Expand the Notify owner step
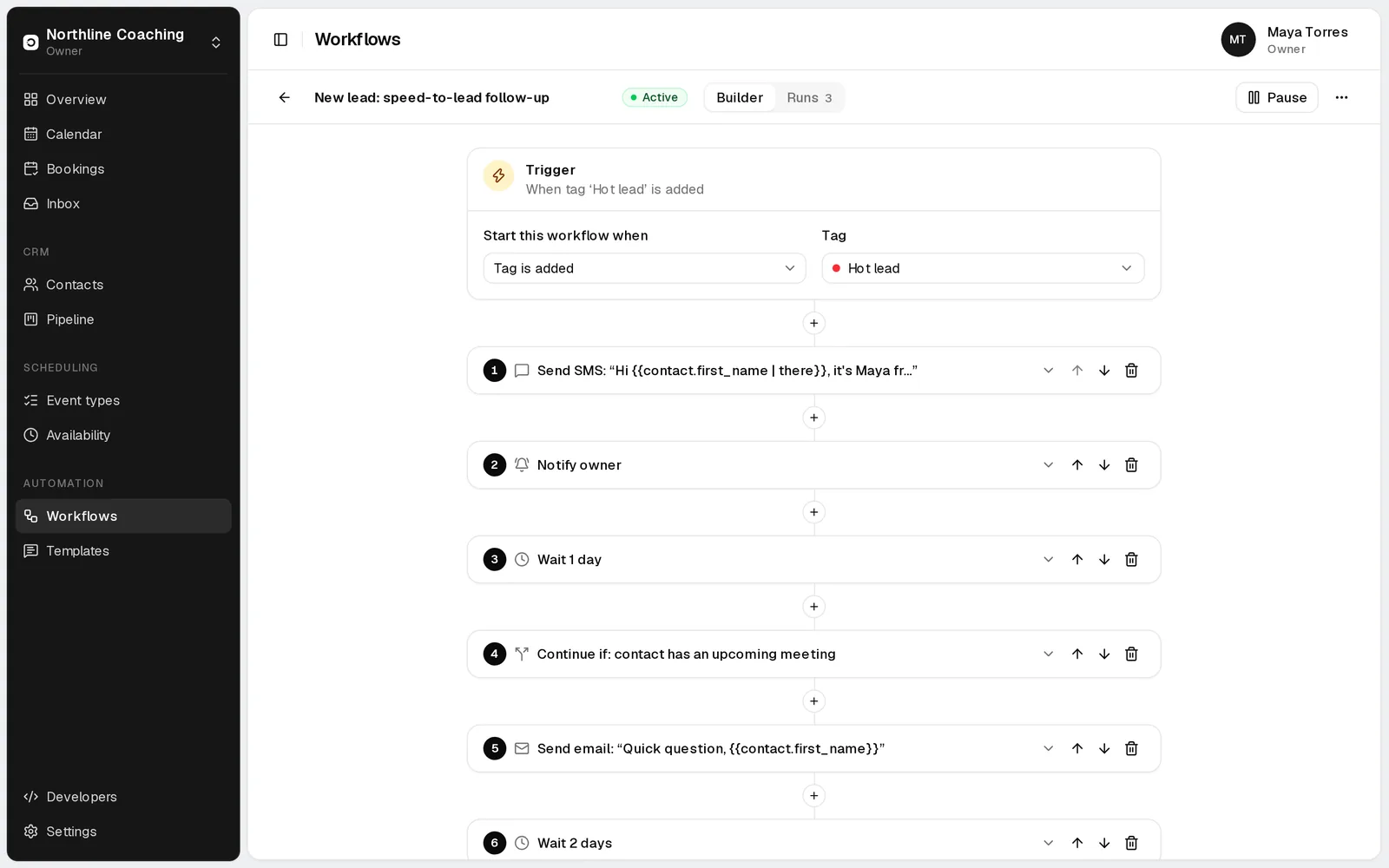 [x=1049, y=465]
